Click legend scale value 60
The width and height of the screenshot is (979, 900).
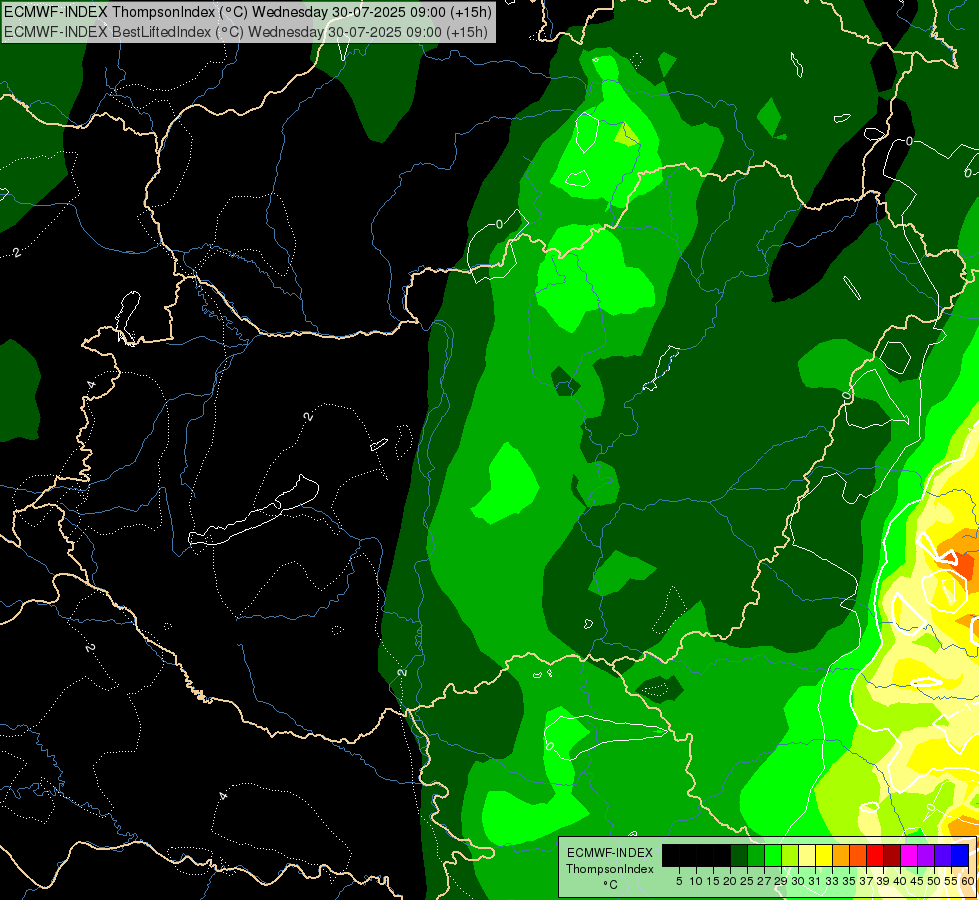coord(968,881)
